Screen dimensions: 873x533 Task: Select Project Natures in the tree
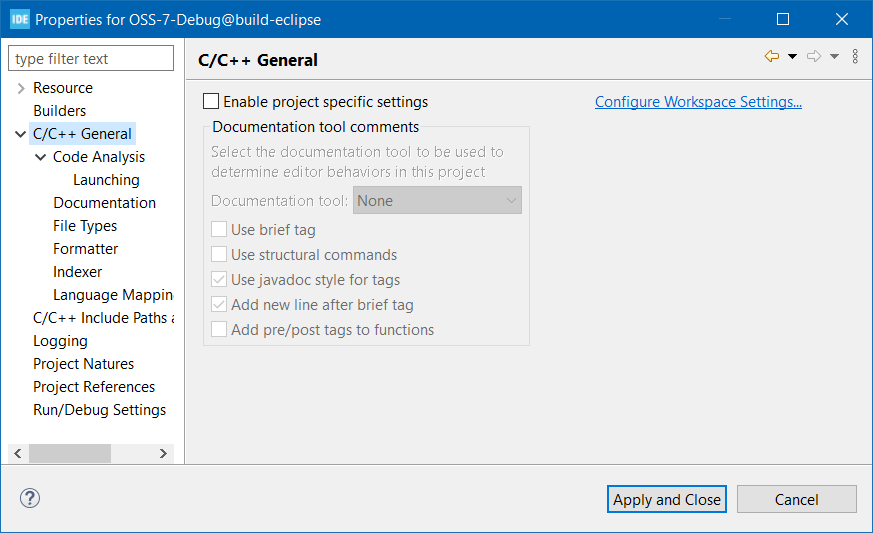click(x=84, y=364)
